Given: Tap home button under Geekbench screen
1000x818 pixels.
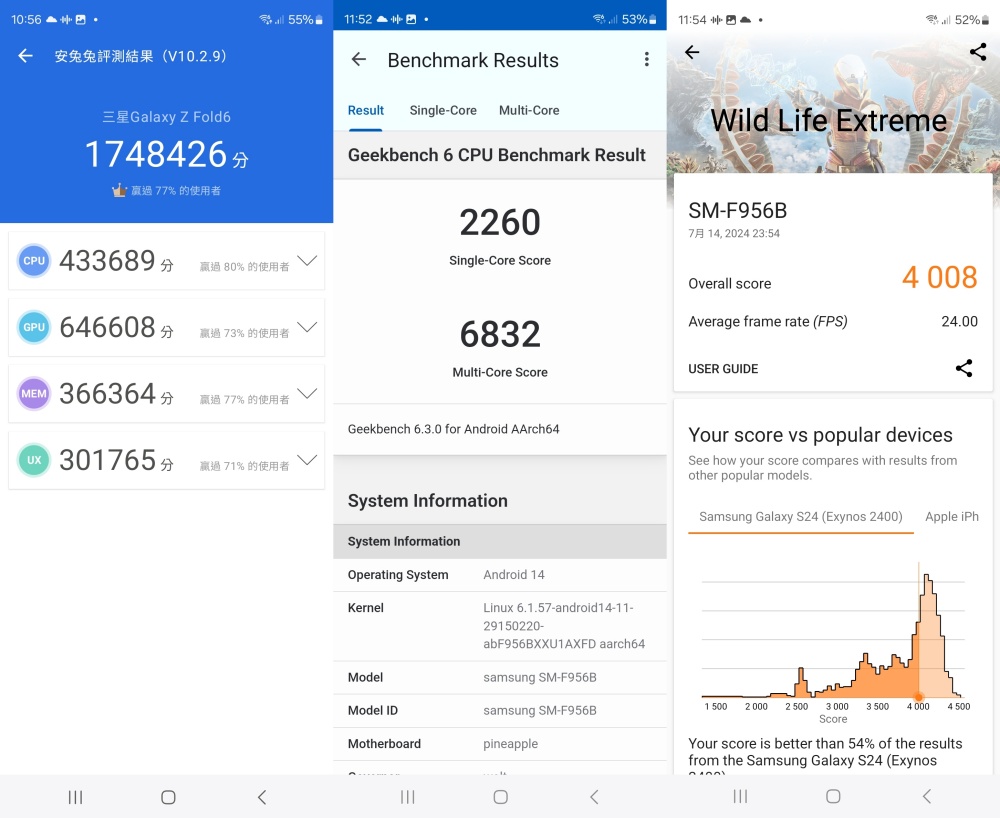Looking at the screenshot, I should (501, 797).
